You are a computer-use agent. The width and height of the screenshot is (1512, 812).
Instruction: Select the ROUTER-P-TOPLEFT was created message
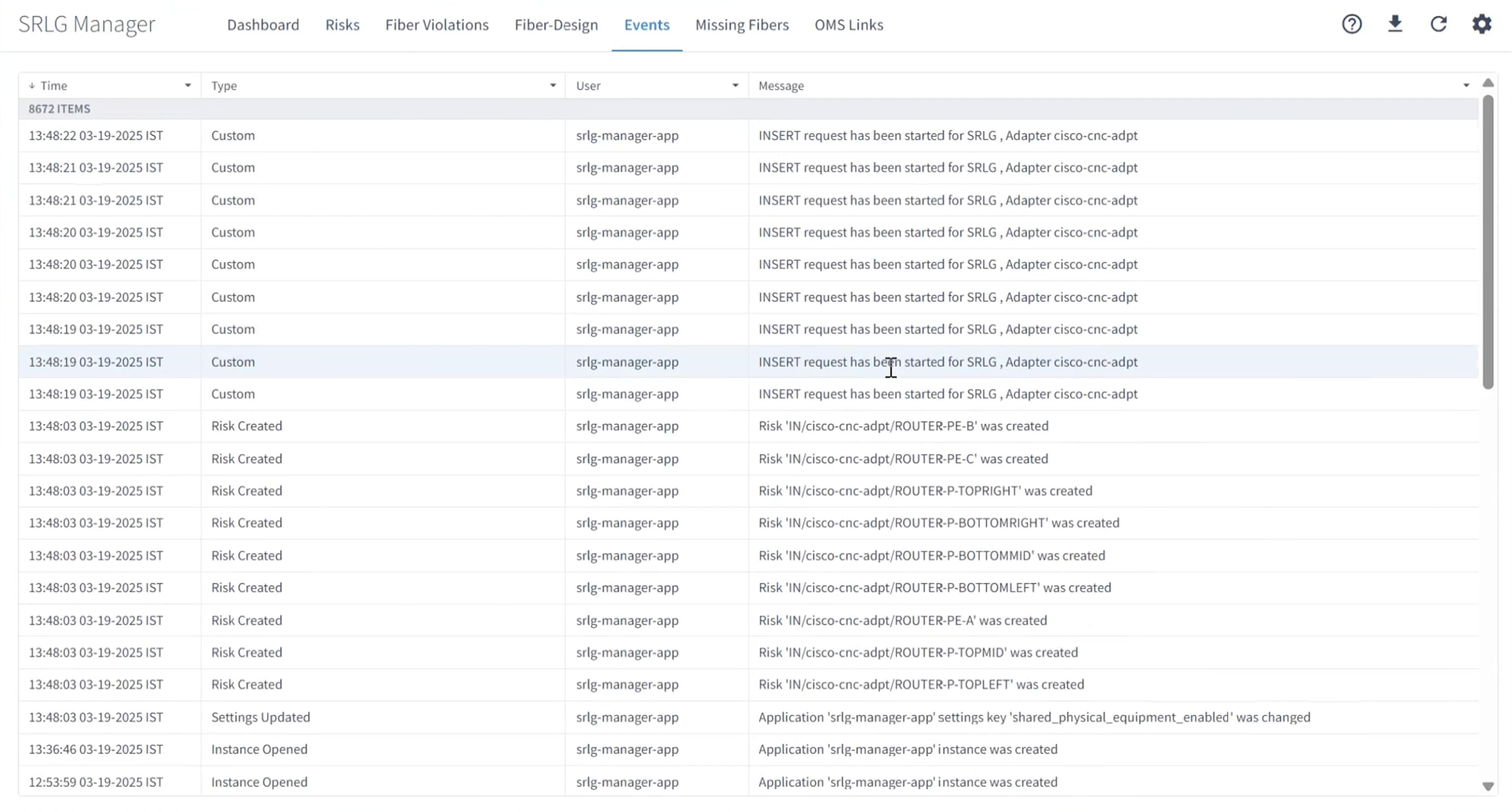pos(921,684)
